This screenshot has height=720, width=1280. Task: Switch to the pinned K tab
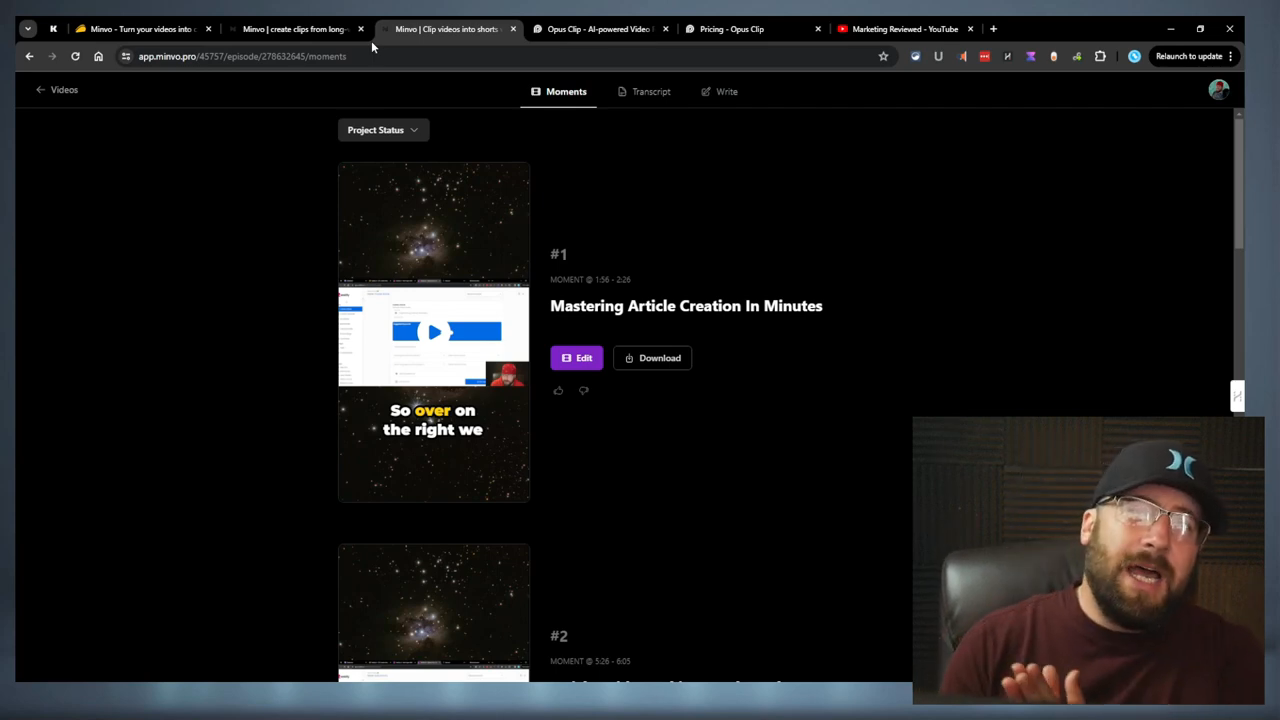click(x=53, y=29)
